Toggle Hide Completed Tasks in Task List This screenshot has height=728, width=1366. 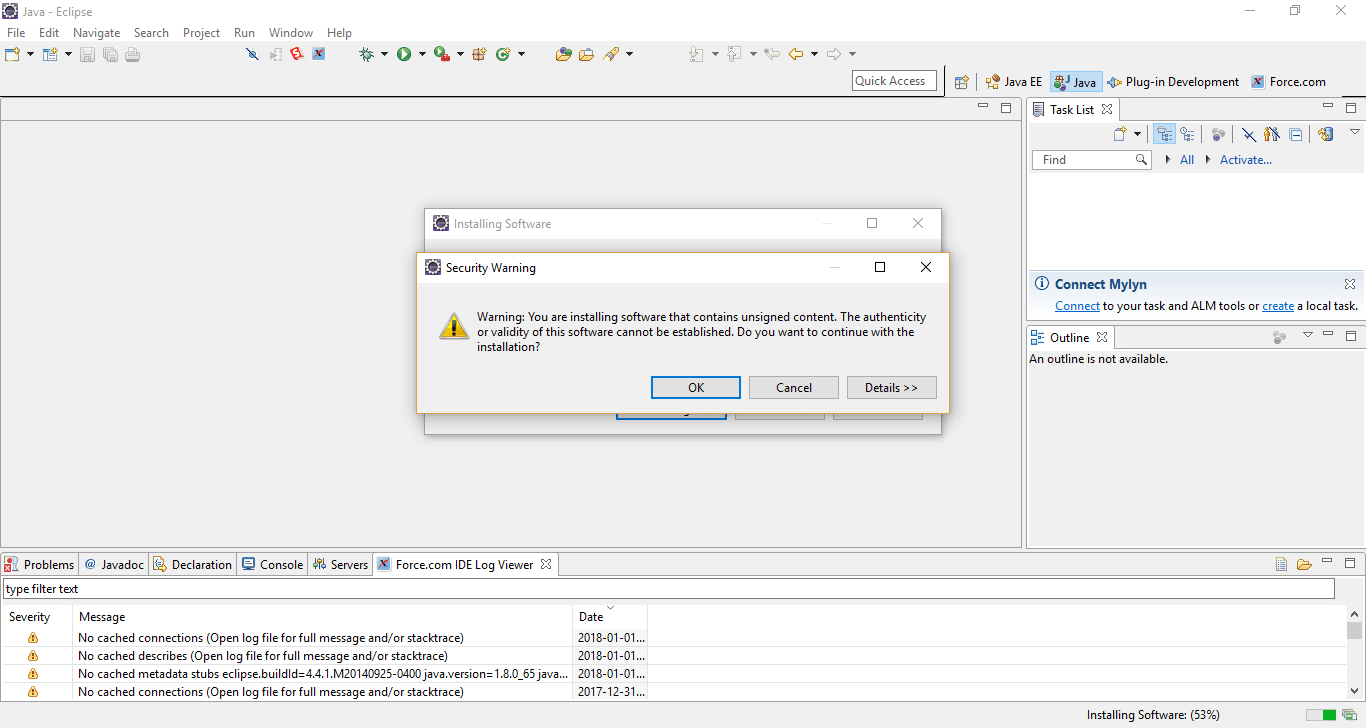pyautogui.click(x=1249, y=134)
